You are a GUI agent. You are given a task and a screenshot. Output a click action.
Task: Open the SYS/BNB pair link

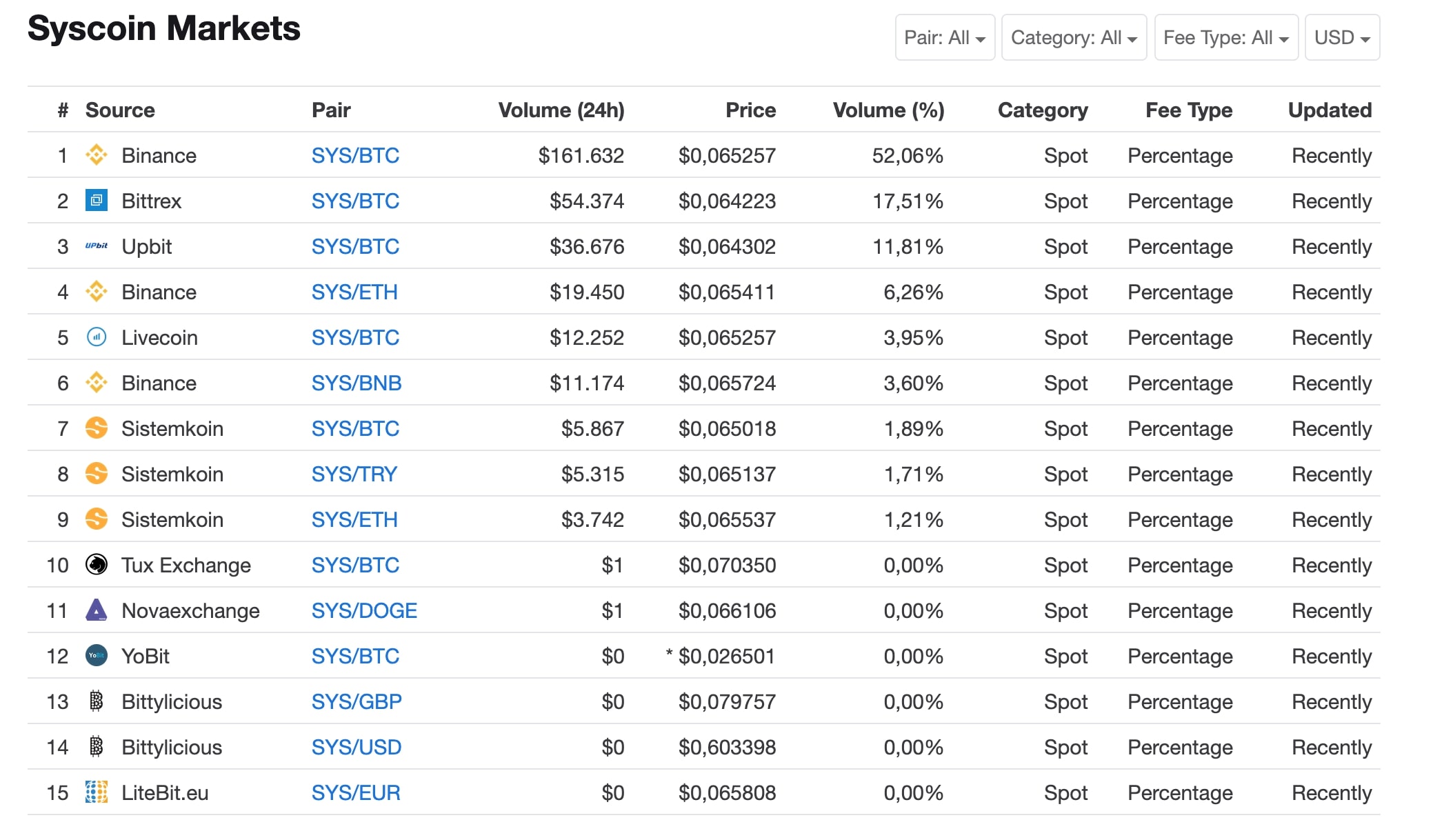(x=357, y=383)
